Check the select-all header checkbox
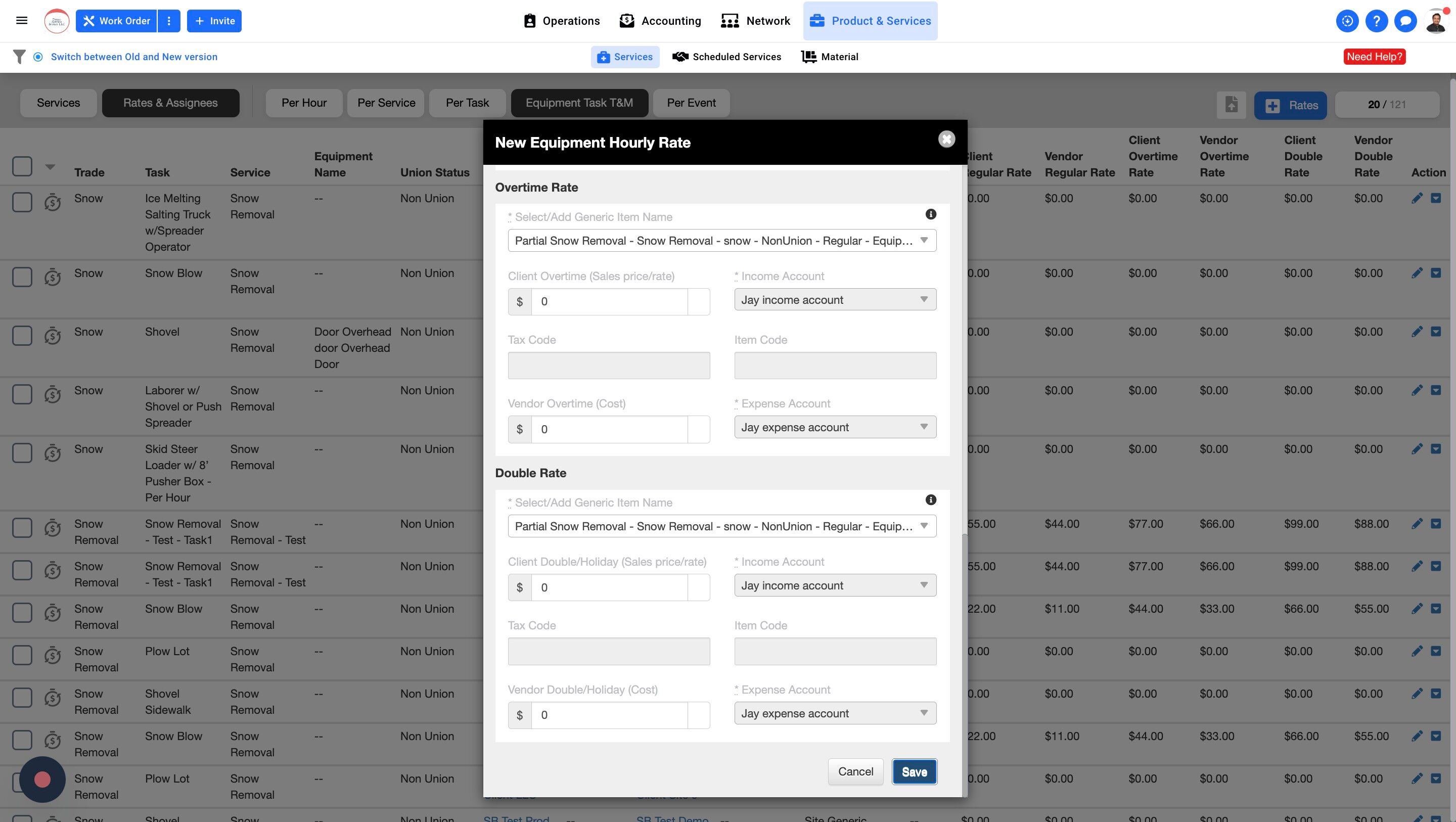Viewport: 1456px width, 822px height. 22,166
